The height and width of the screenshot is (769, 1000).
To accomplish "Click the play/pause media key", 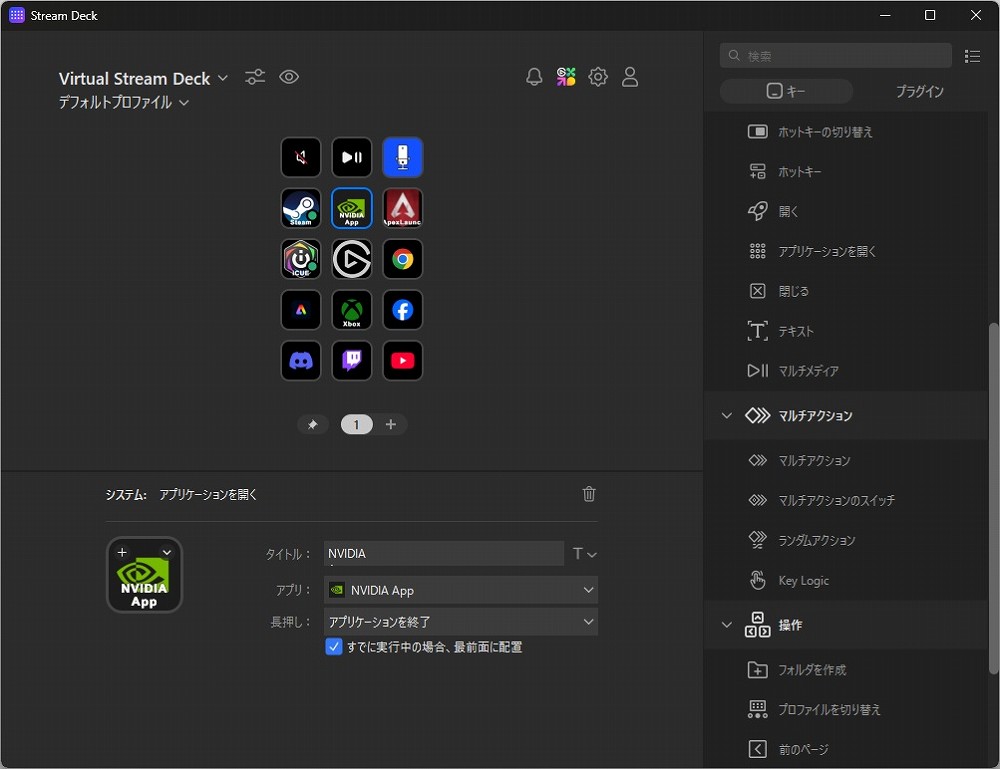I will pos(351,157).
